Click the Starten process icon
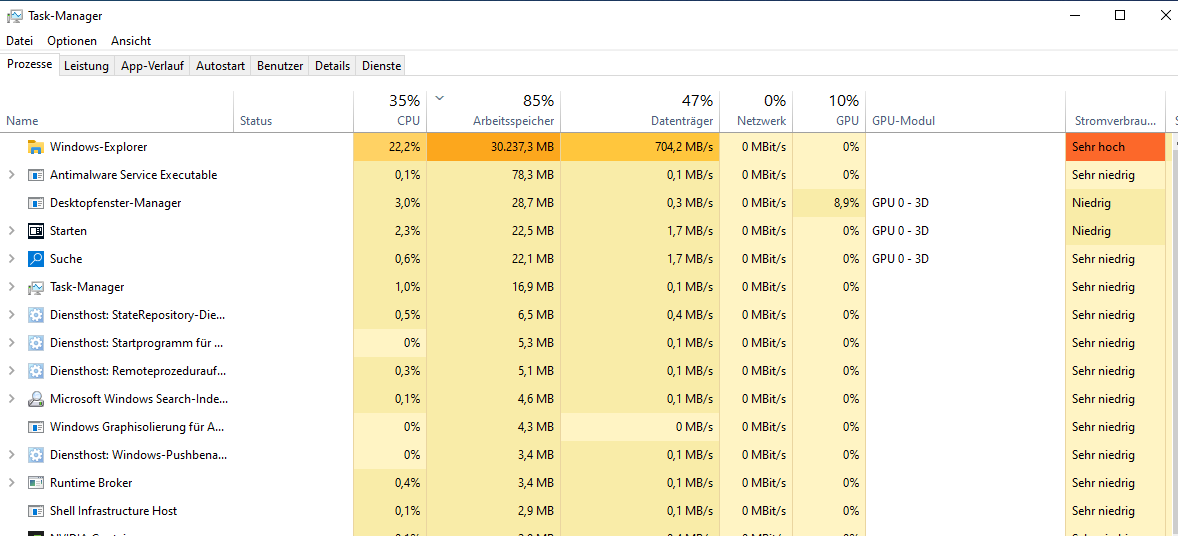 35,231
